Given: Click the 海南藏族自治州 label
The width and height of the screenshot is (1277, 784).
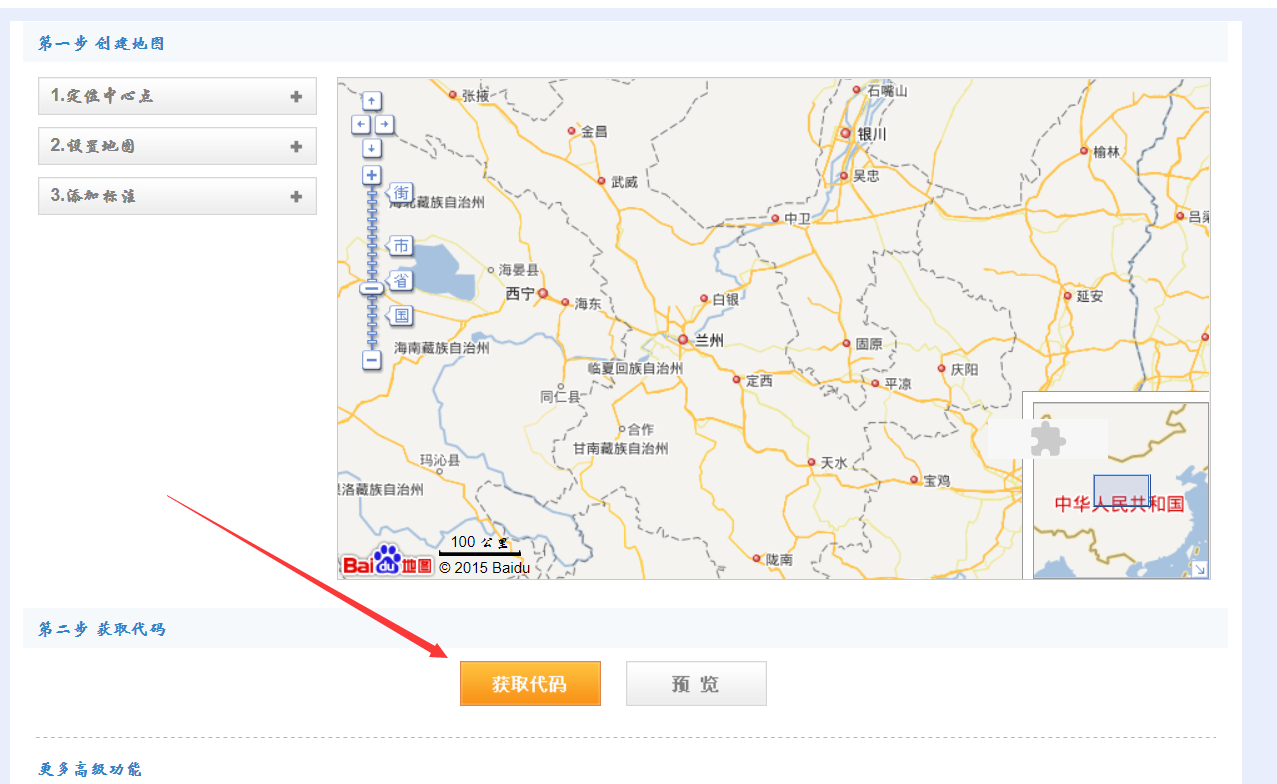Looking at the screenshot, I should 442,348.
